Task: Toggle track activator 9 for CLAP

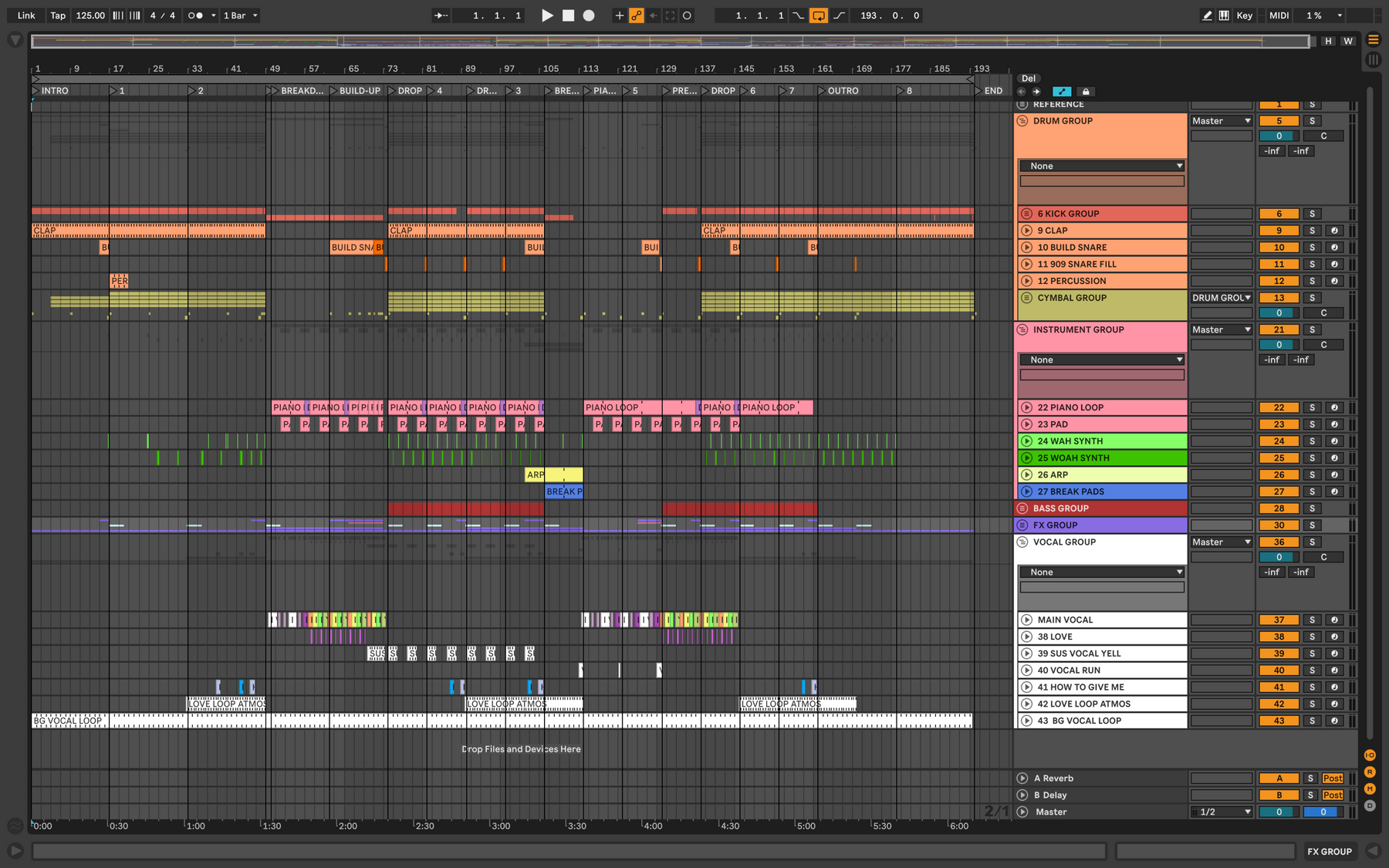Action: tap(1279, 231)
